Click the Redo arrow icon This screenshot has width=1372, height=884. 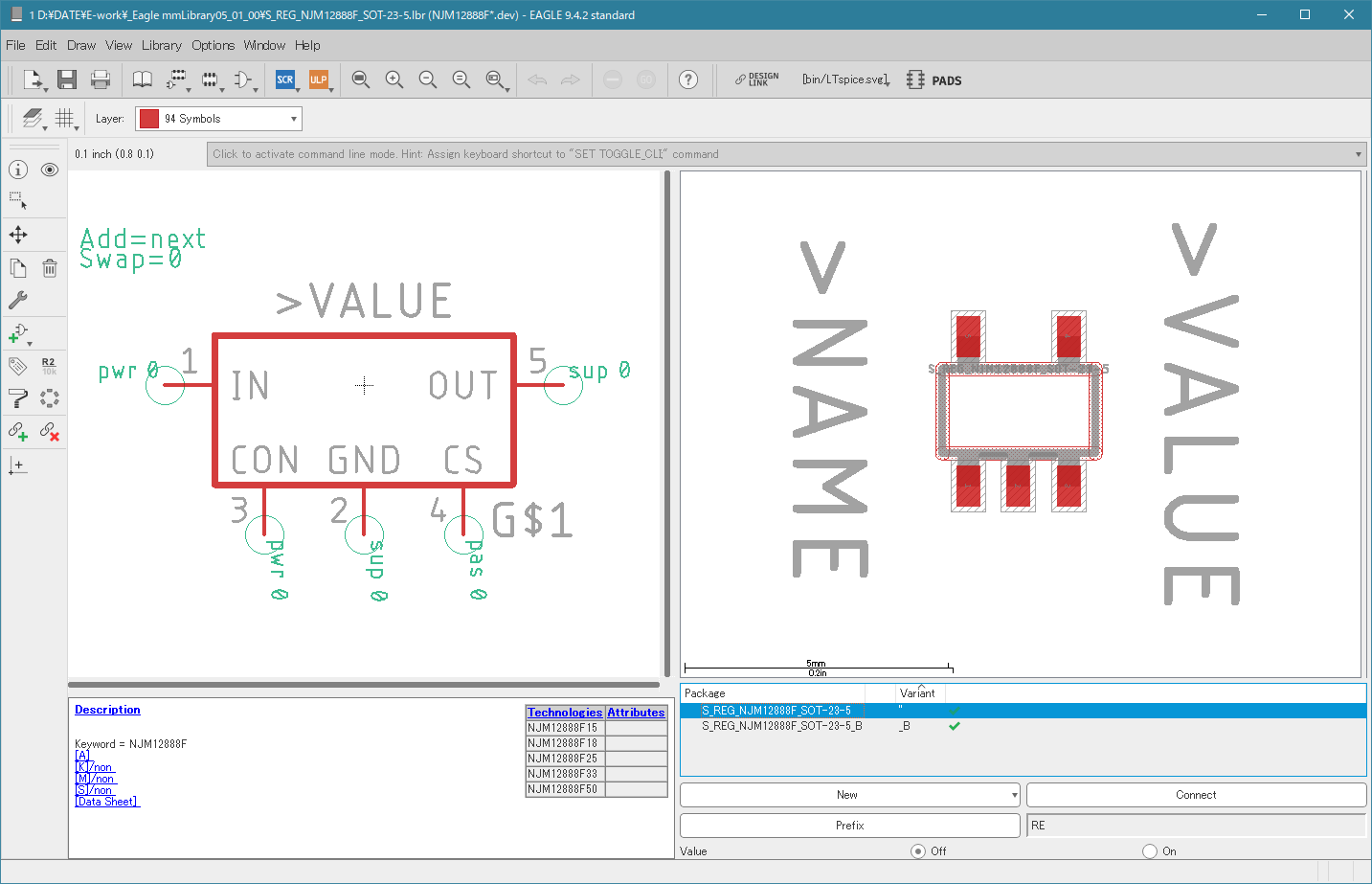571,79
